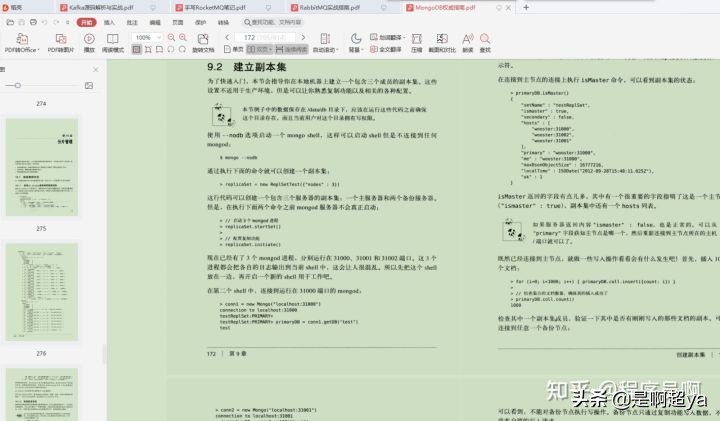
Task: Open the PDF转图片 image converter
Action: [61, 43]
